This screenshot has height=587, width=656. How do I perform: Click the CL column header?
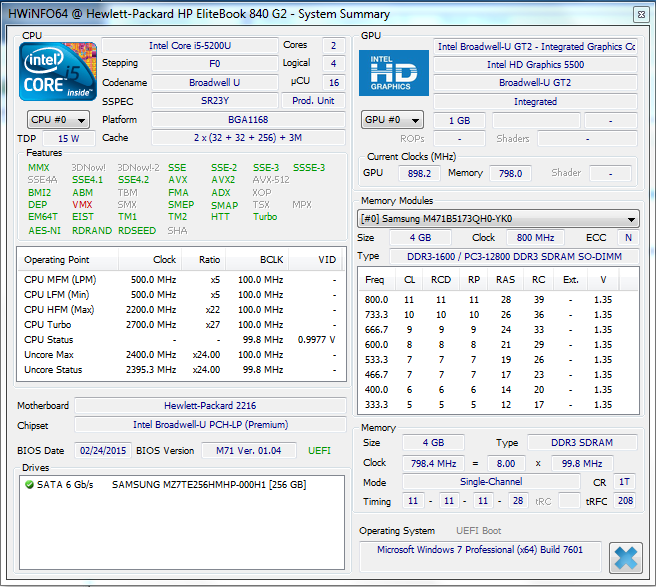tap(410, 280)
